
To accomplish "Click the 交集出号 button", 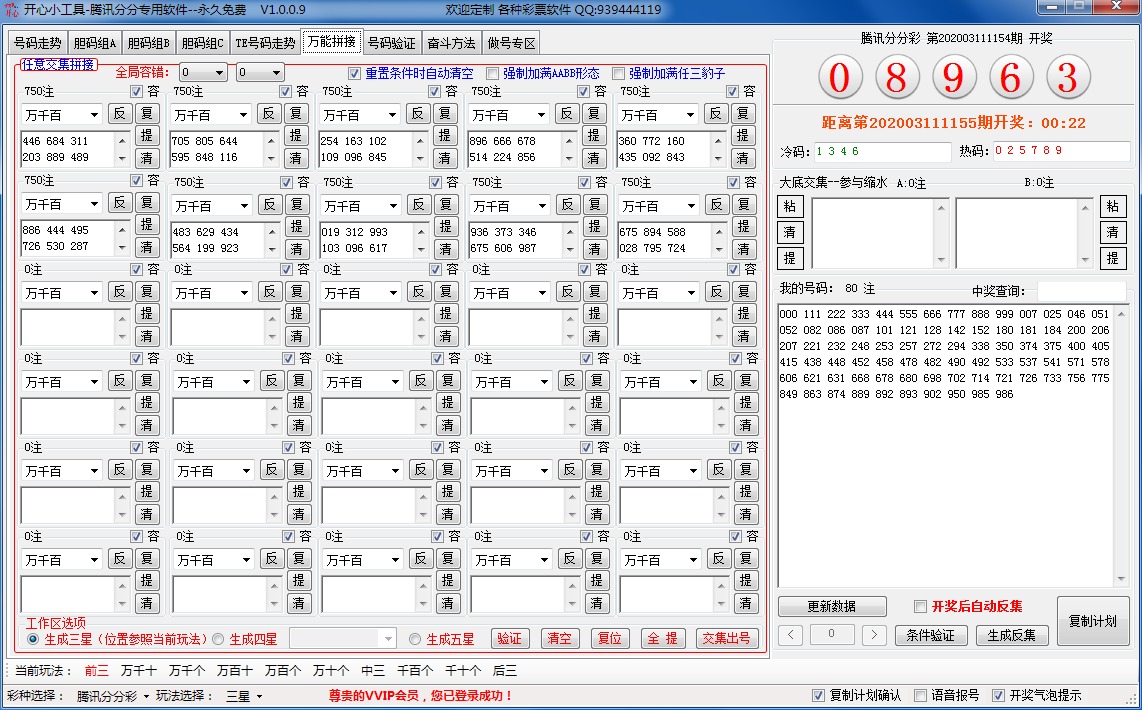I will [x=726, y=638].
